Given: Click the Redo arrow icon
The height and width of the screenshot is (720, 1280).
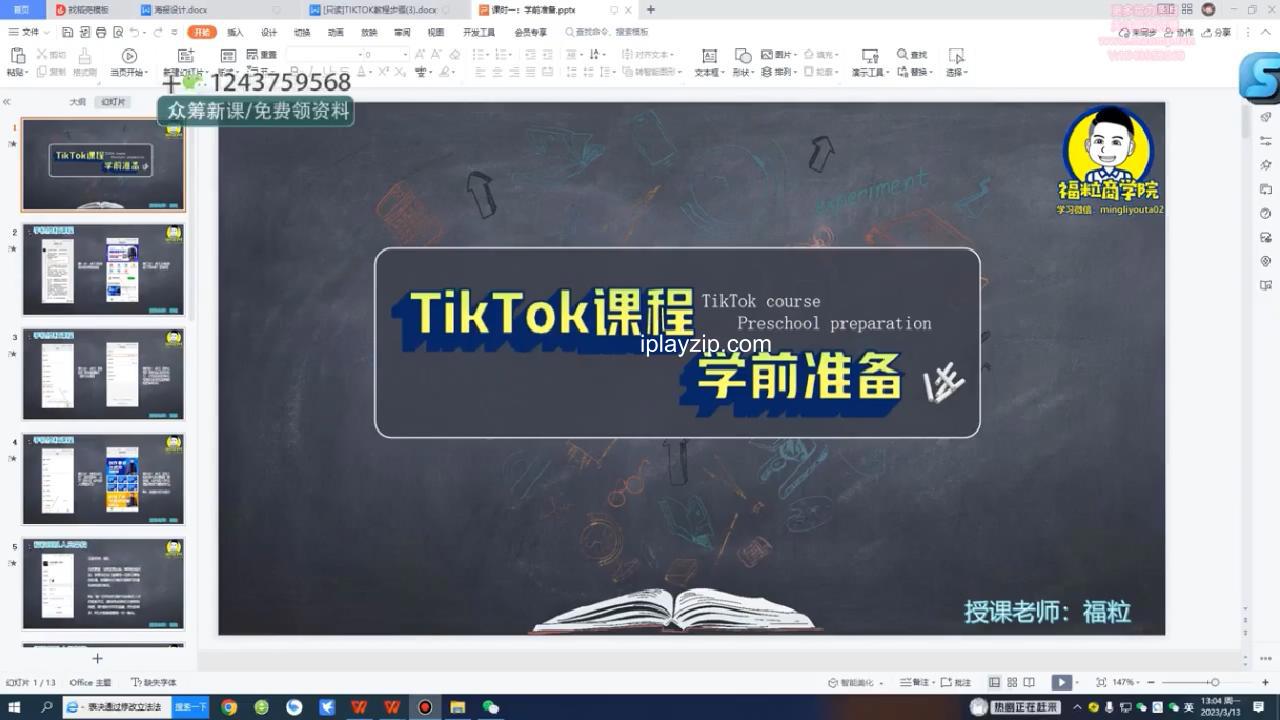Looking at the screenshot, I should (x=160, y=32).
